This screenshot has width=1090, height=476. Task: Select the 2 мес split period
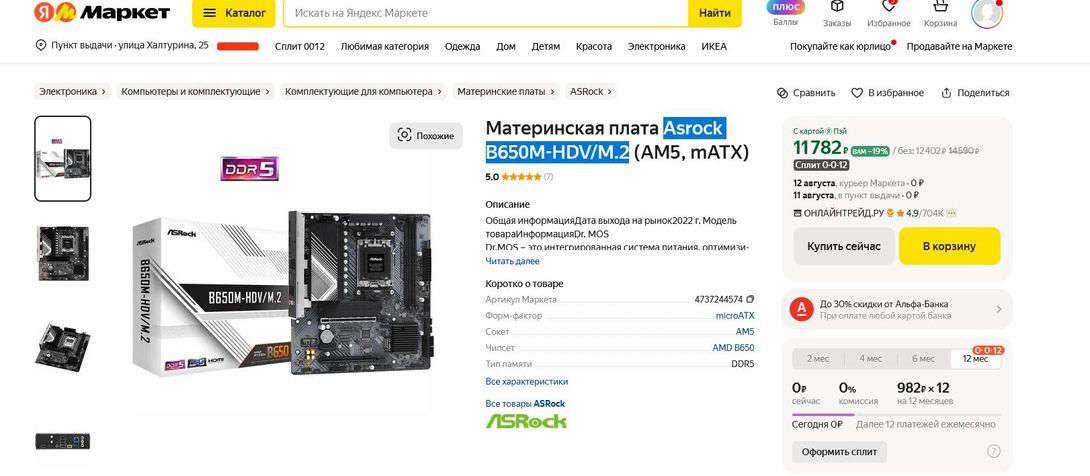pos(818,359)
